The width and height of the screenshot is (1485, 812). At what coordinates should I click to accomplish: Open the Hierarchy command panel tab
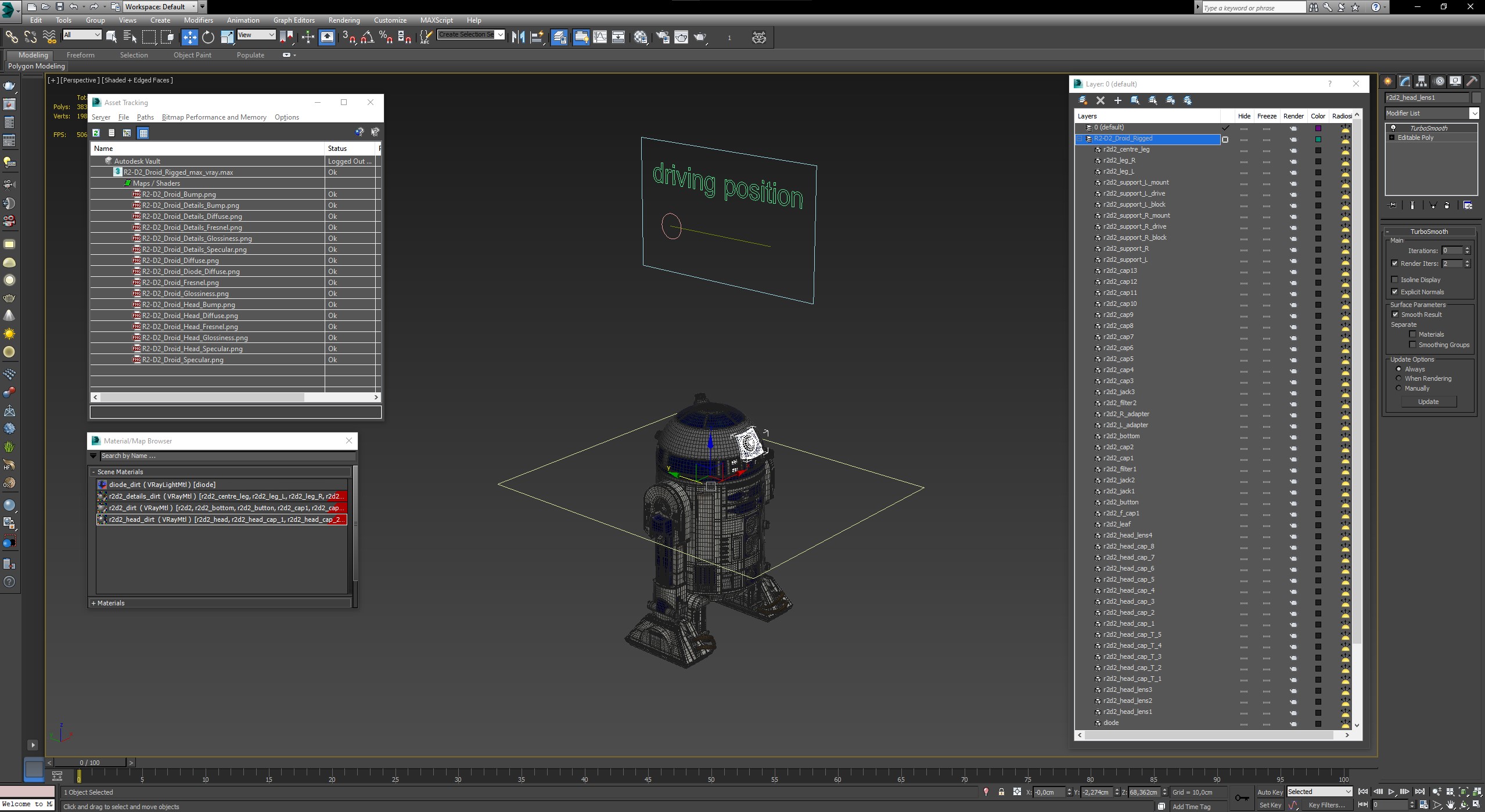pyautogui.click(x=1421, y=81)
